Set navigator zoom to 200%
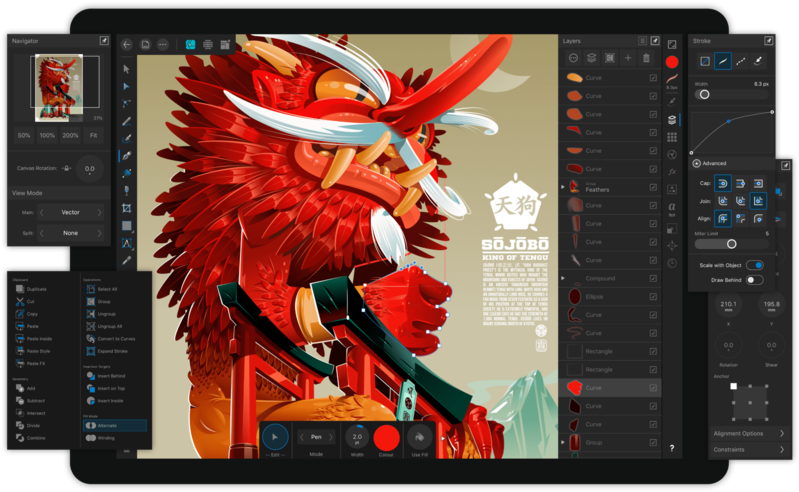 pyautogui.click(x=70, y=134)
